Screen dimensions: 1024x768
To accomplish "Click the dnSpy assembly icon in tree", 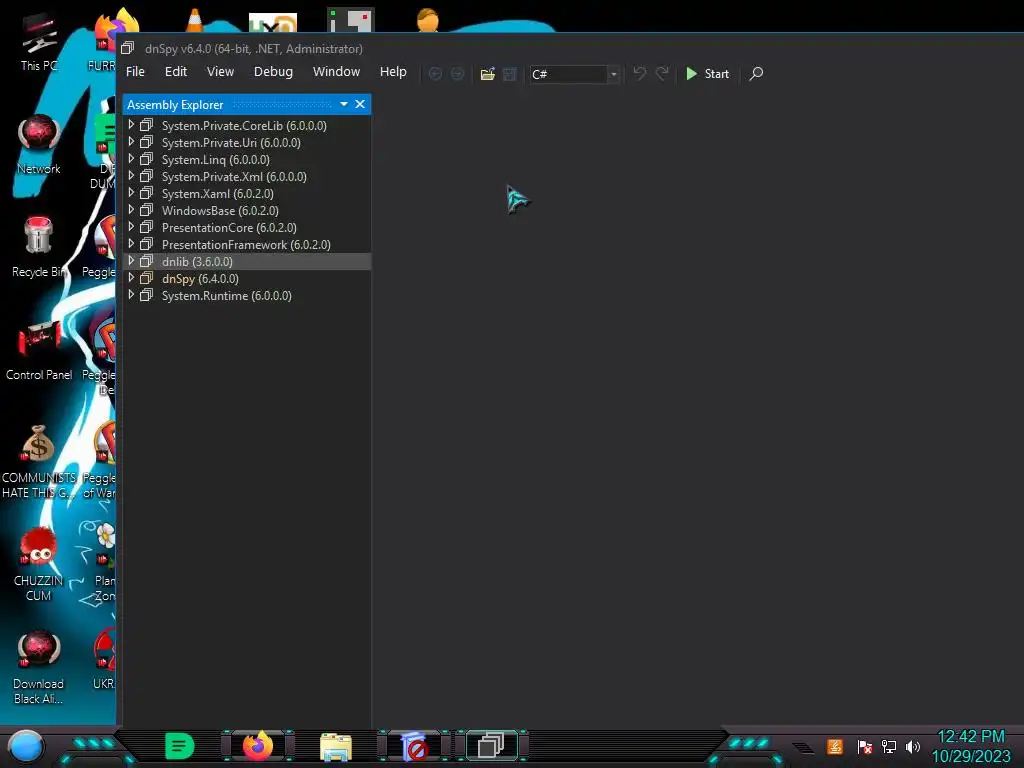I will point(146,278).
